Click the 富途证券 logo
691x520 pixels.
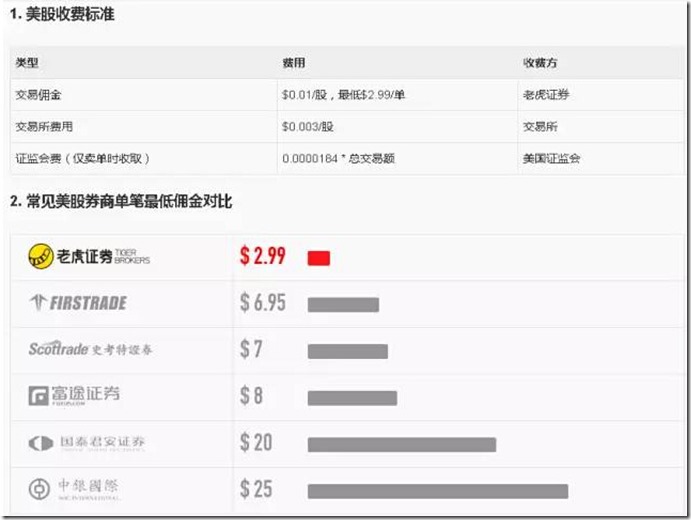(x=74, y=395)
